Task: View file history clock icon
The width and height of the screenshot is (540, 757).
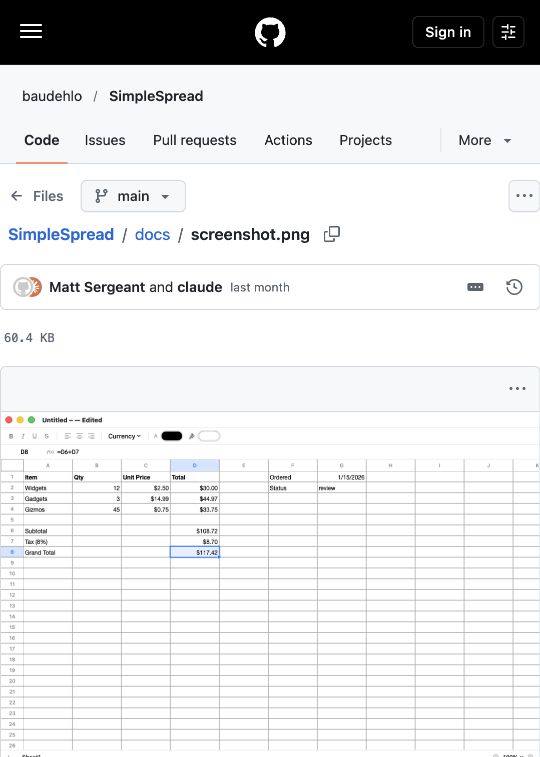Action: click(x=514, y=287)
